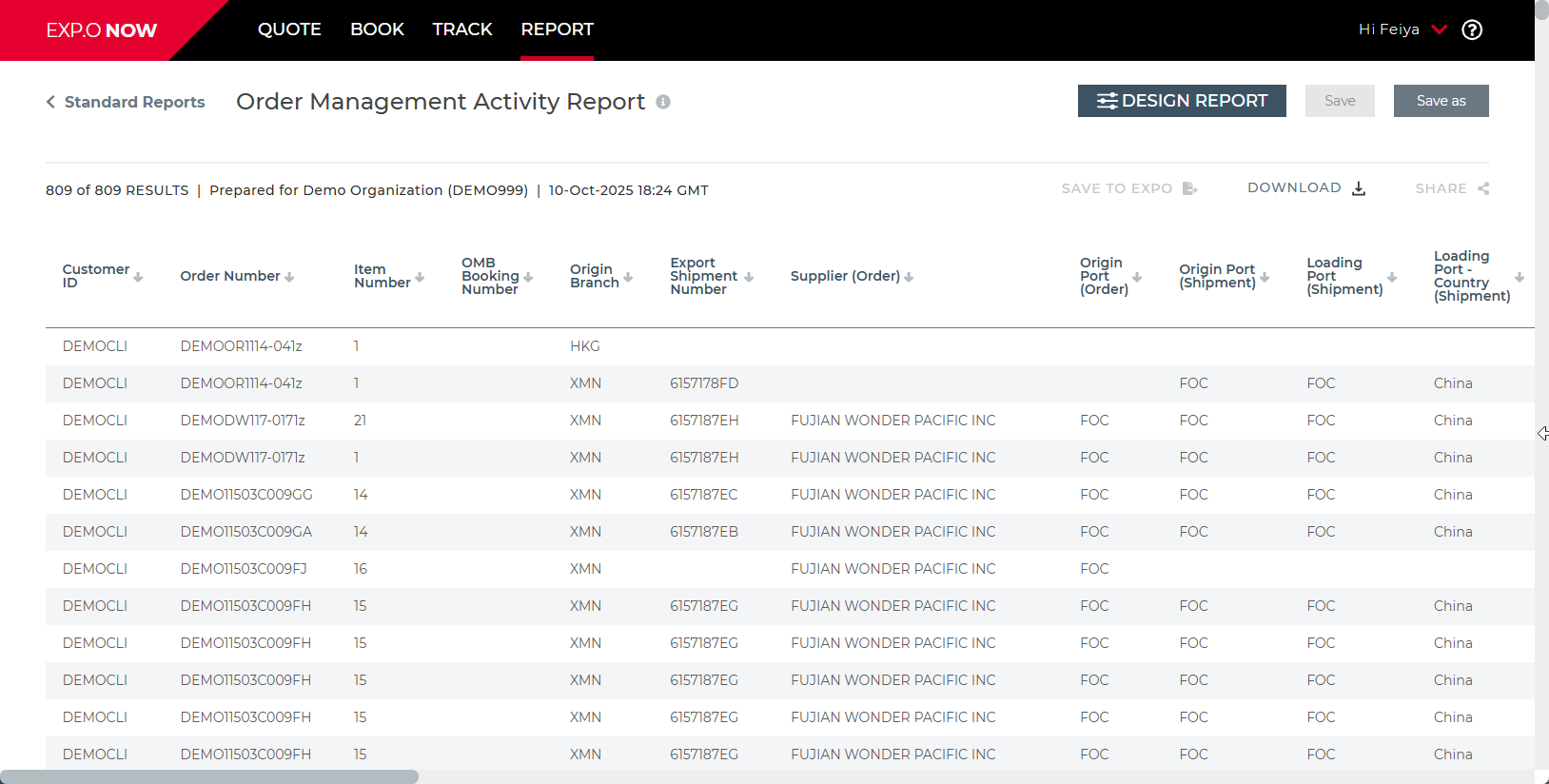The height and width of the screenshot is (784, 1549).
Task: Go back to Standard Reports
Action: pos(126,102)
